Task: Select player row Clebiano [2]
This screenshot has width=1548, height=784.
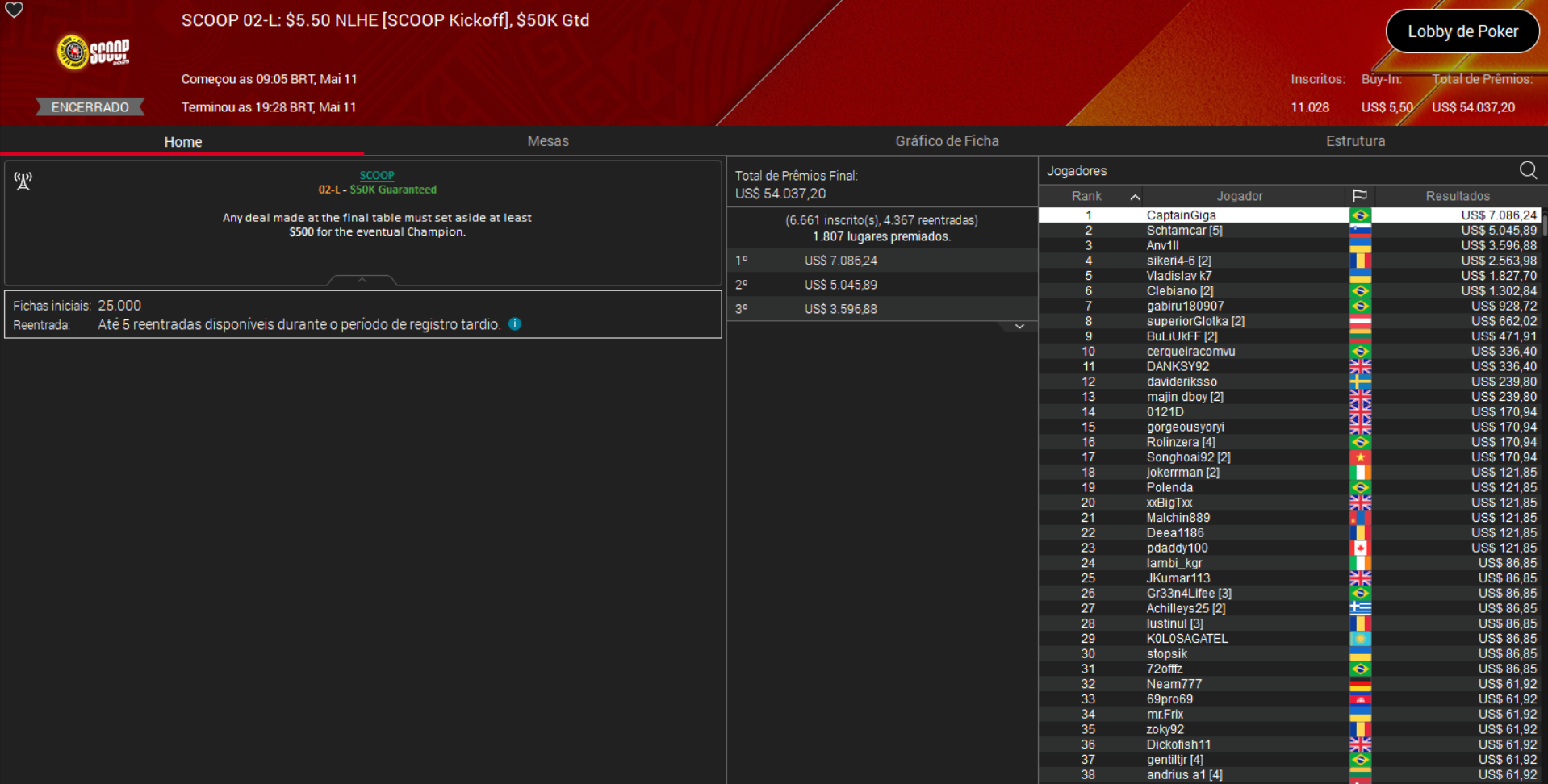Action: [1290, 291]
